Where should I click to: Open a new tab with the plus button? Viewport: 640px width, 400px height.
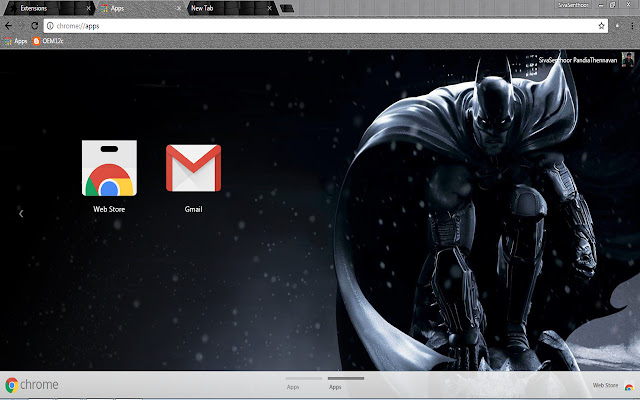tap(287, 8)
